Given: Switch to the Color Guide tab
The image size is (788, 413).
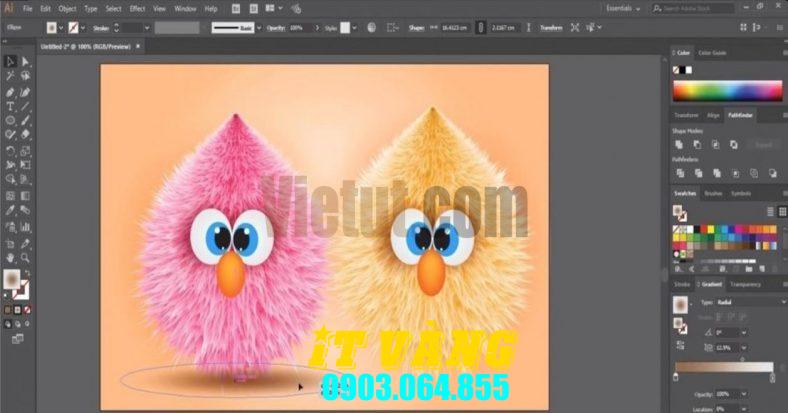Looking at the screenshot, I should pos(712,53).
